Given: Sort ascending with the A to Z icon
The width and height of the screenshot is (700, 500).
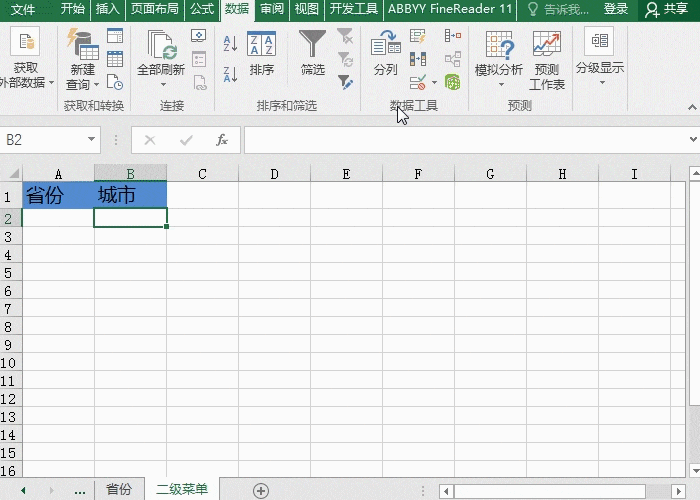Looking at the screenshot, I should (230, 43).
